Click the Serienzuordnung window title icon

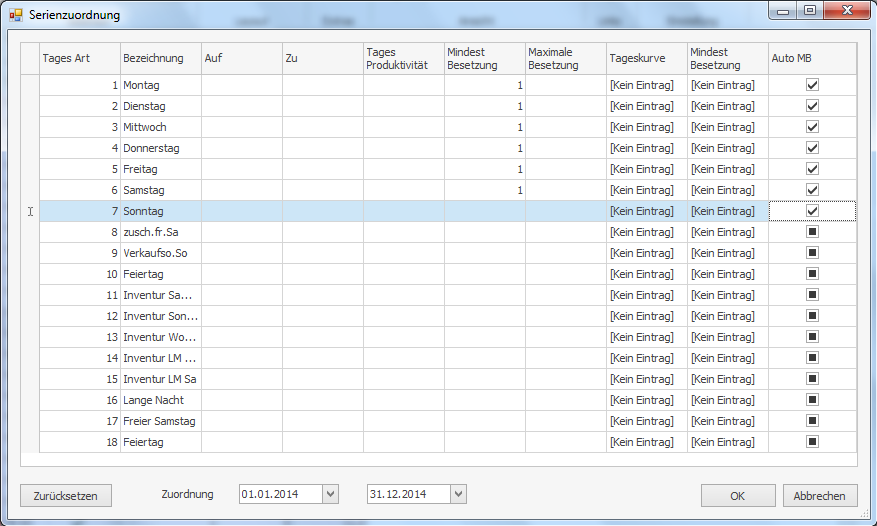tap(15, 15)
